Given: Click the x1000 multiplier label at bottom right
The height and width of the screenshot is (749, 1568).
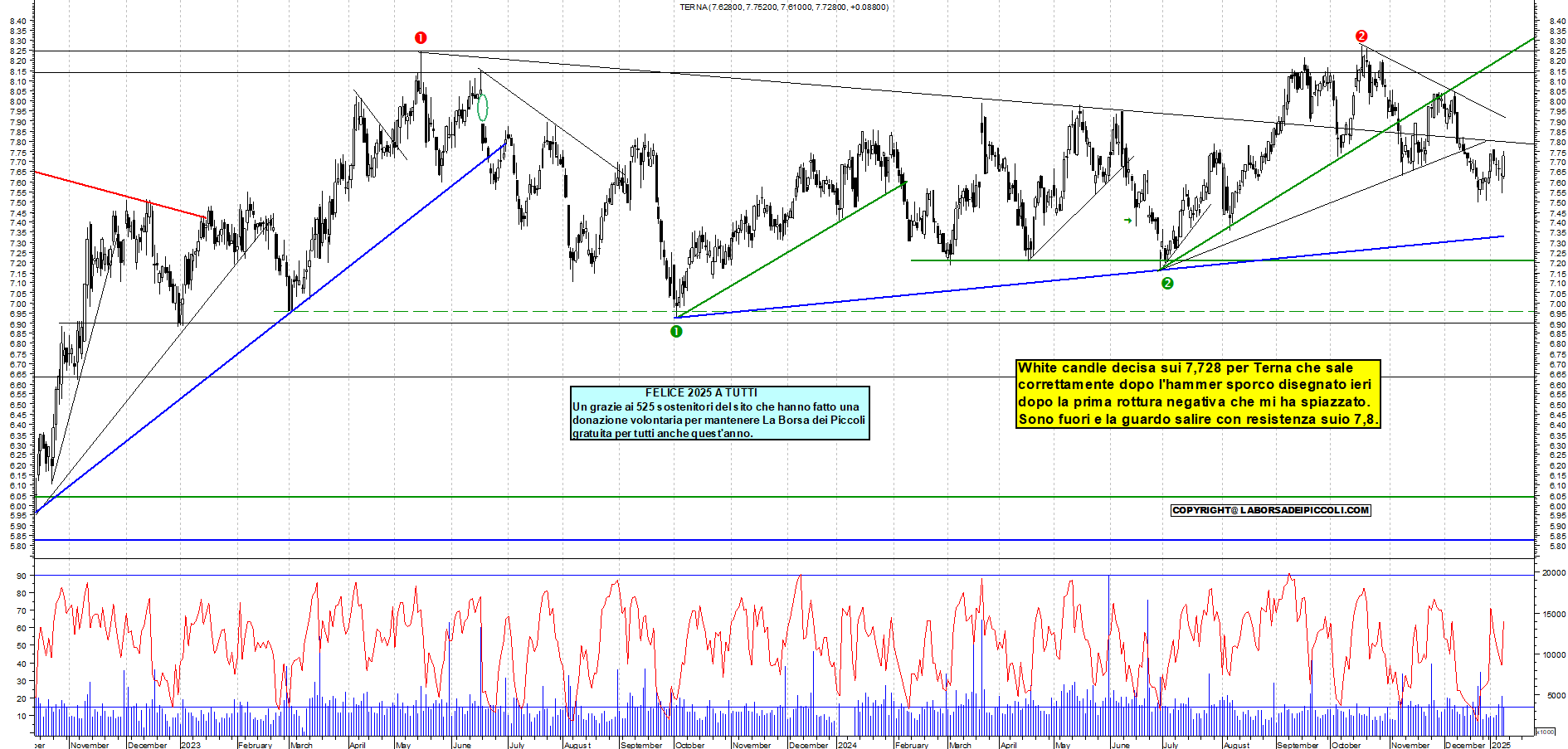Looking at the screenshot, I should tap(1545, 732).
